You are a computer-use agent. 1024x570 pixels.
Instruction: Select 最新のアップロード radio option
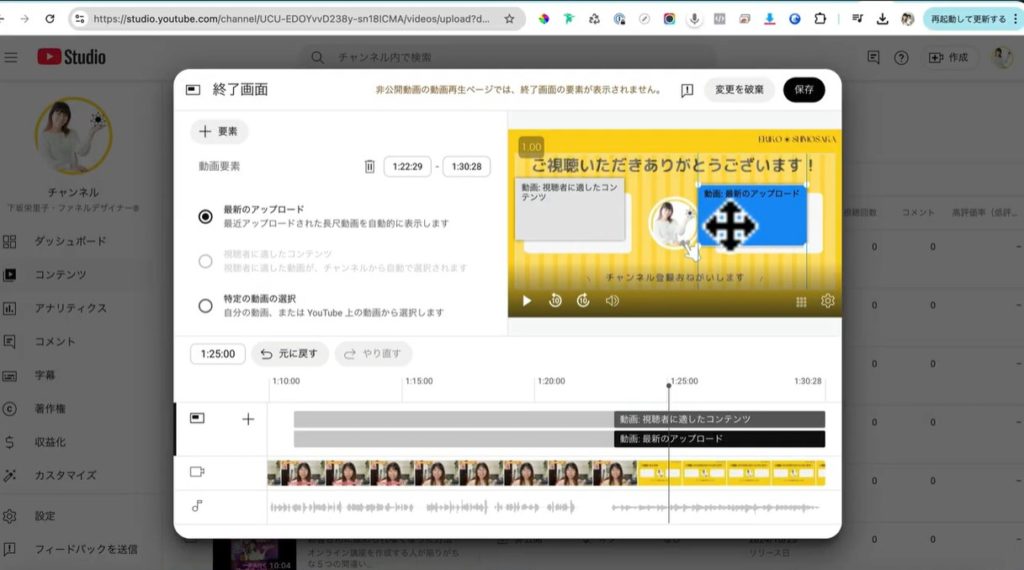pos(205,216)
